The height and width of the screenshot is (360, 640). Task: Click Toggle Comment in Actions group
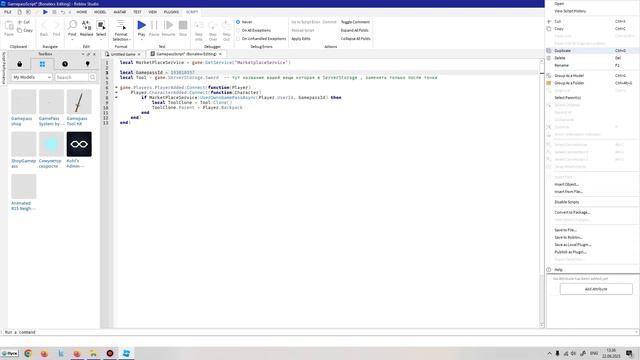point(355,22)
